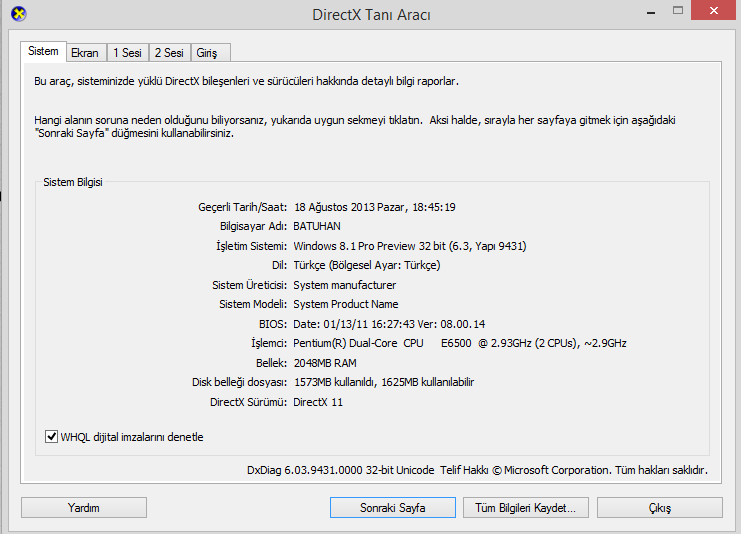Screen dimensions: 741x534
Task: Click the DirectX 11 version value
Action: [x=318, y=402]
